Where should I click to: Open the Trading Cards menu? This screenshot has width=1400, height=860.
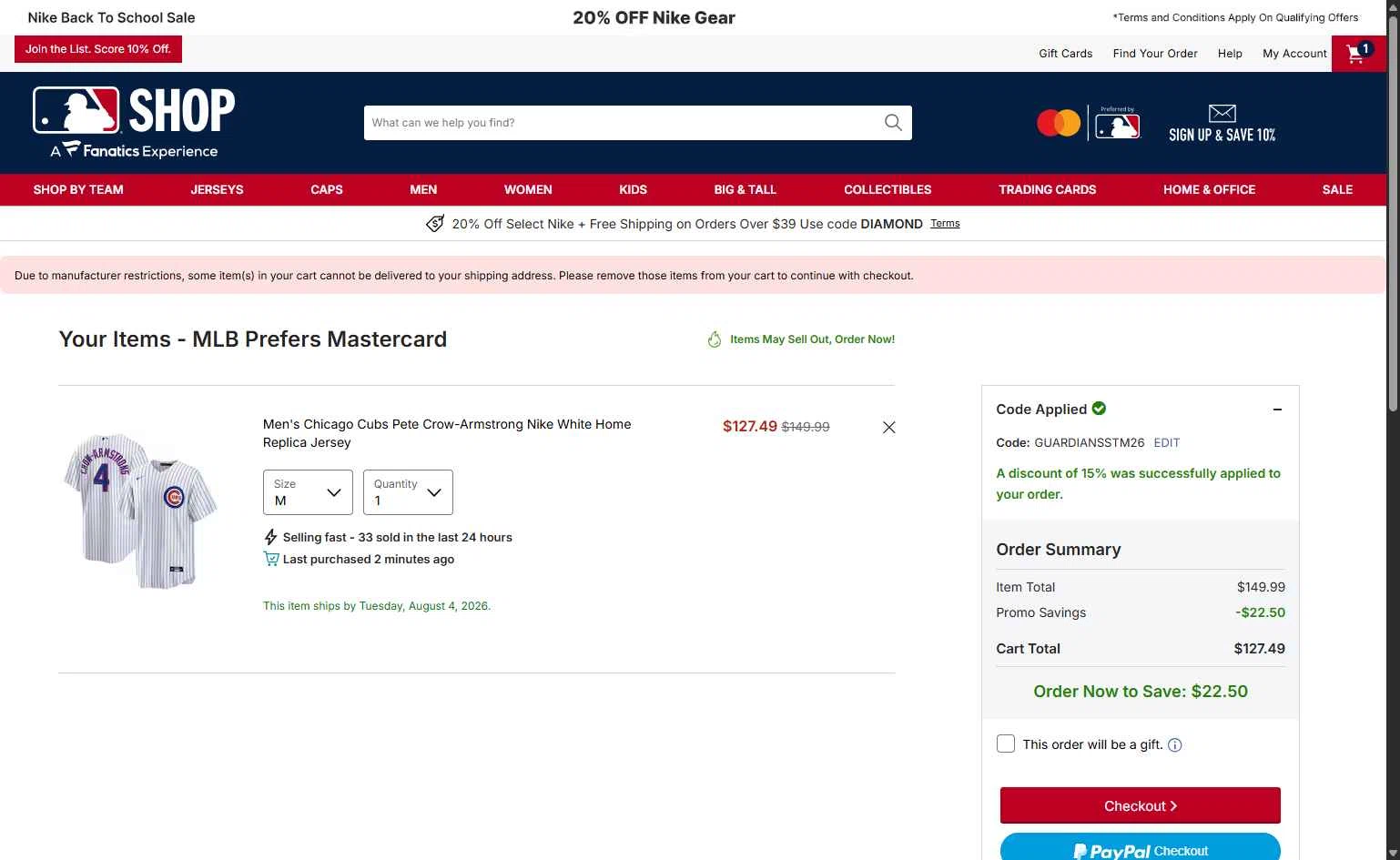click(1047, 189)
